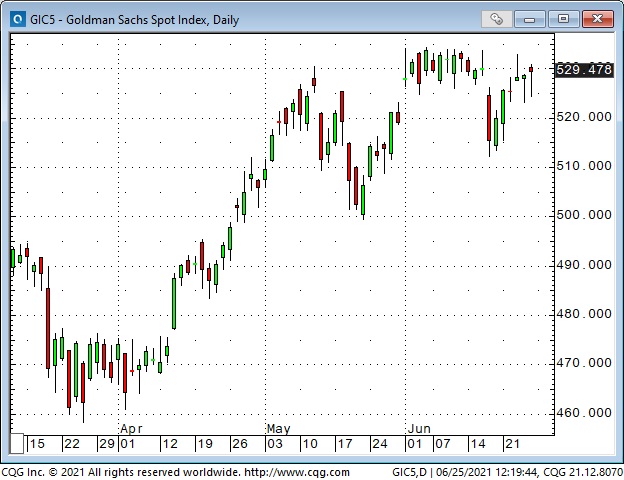624x480 pixels.
Task: Click the window title GIC5 - Goldman Sachs Spot Index
Action: click(135, 20)
